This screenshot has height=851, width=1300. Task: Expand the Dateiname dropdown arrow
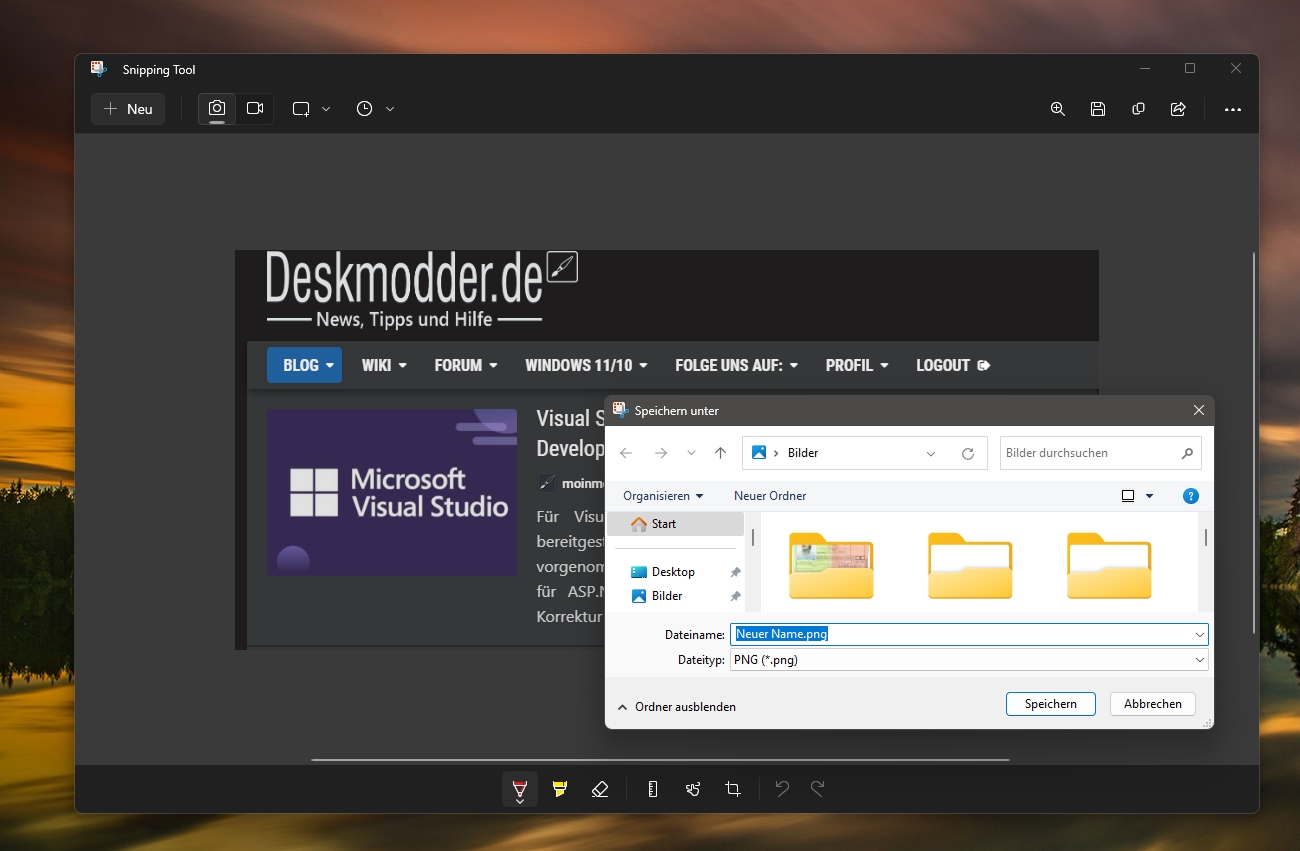(1200, 634)
